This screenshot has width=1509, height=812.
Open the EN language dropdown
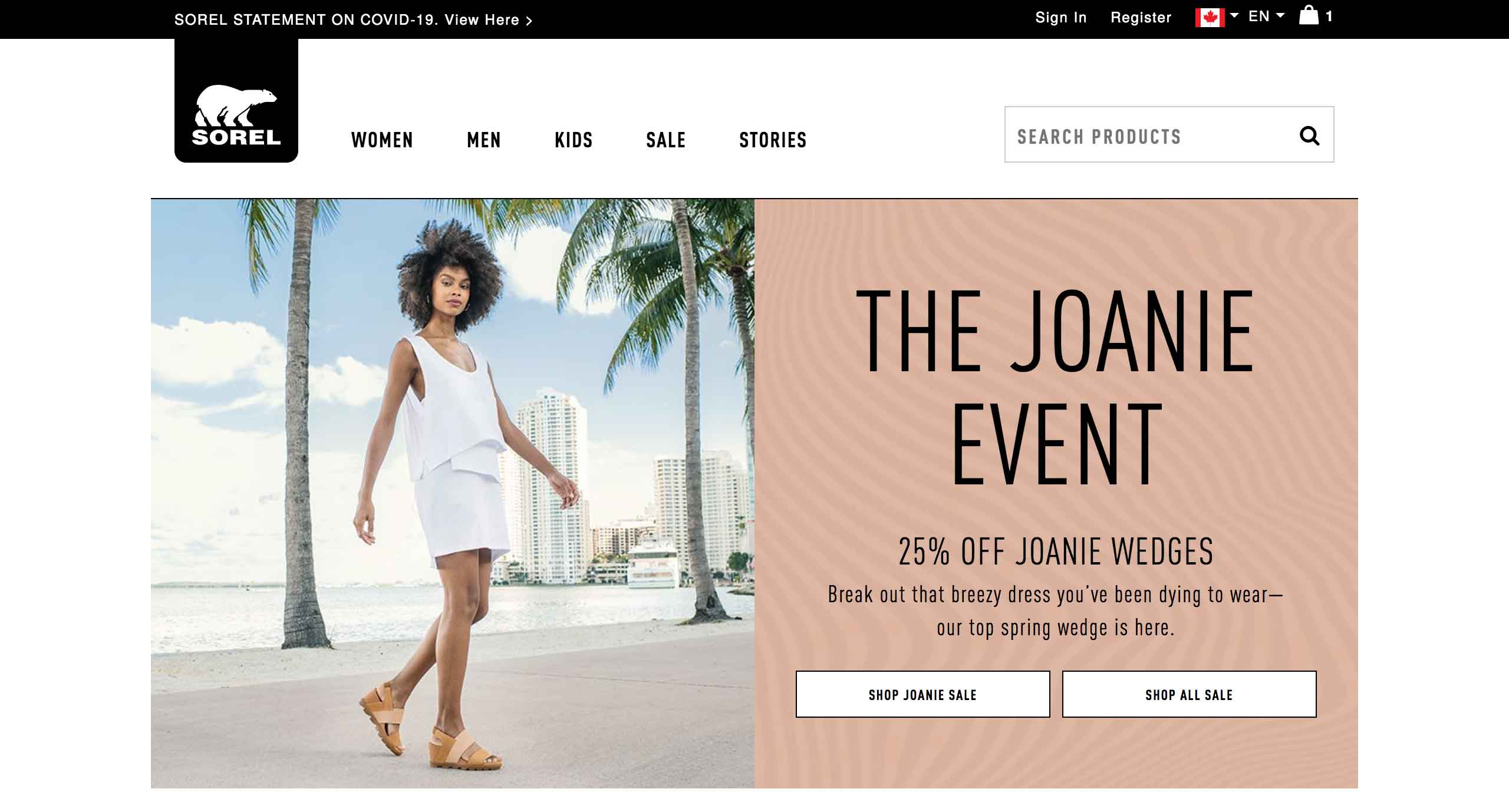tap(1266, 16)
